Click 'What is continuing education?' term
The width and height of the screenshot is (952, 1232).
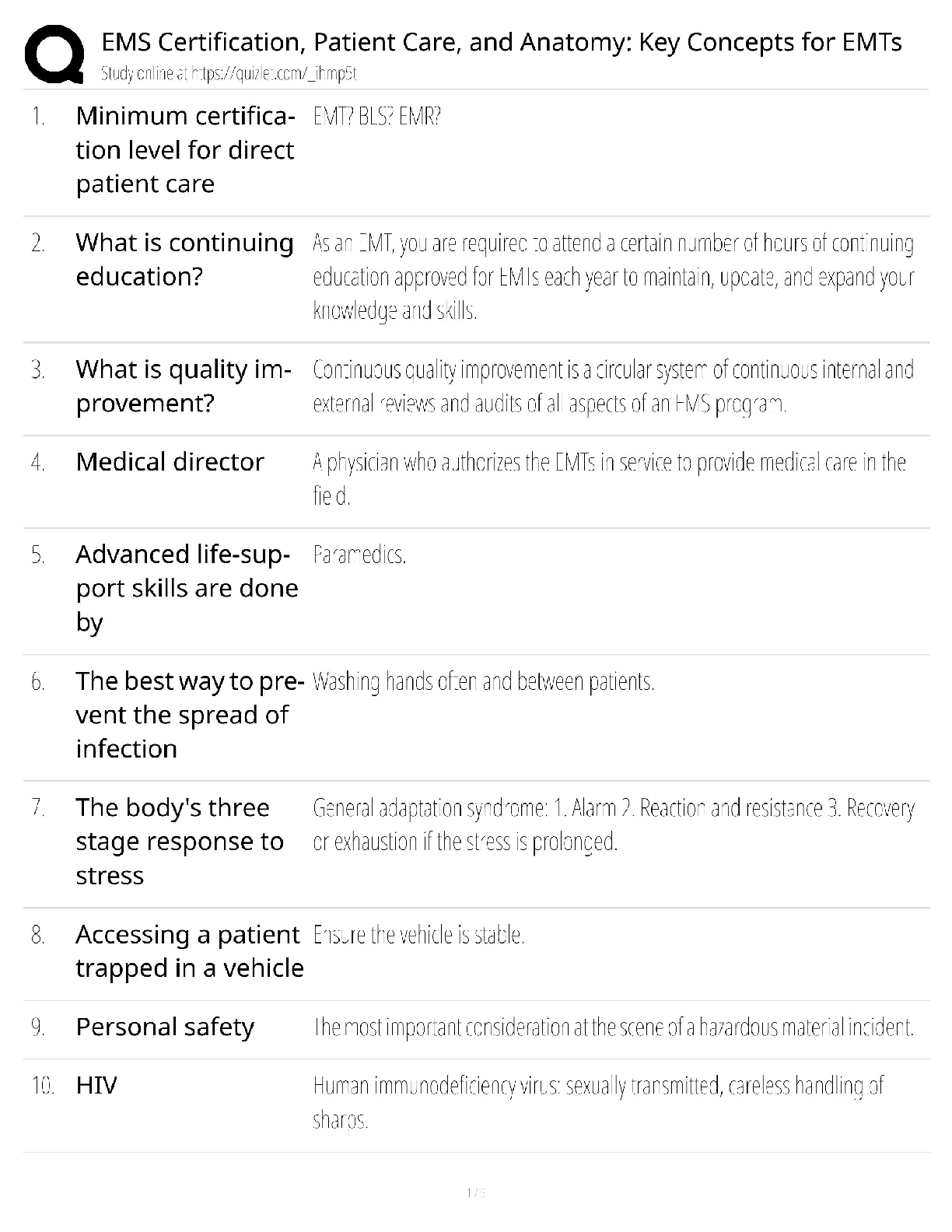click(184, 260)
